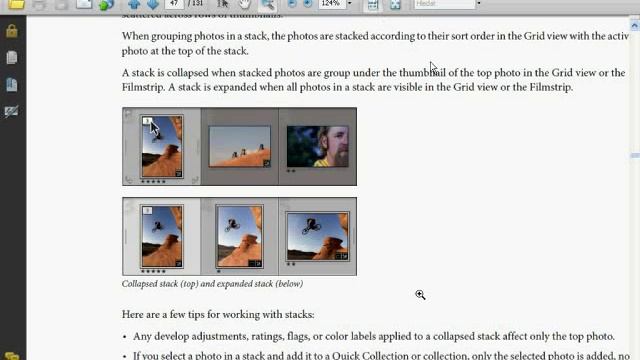The width and height of the screenshot is (640, 360).
Task: Click the three bikers on hill thumbnail
Action: 240,147
